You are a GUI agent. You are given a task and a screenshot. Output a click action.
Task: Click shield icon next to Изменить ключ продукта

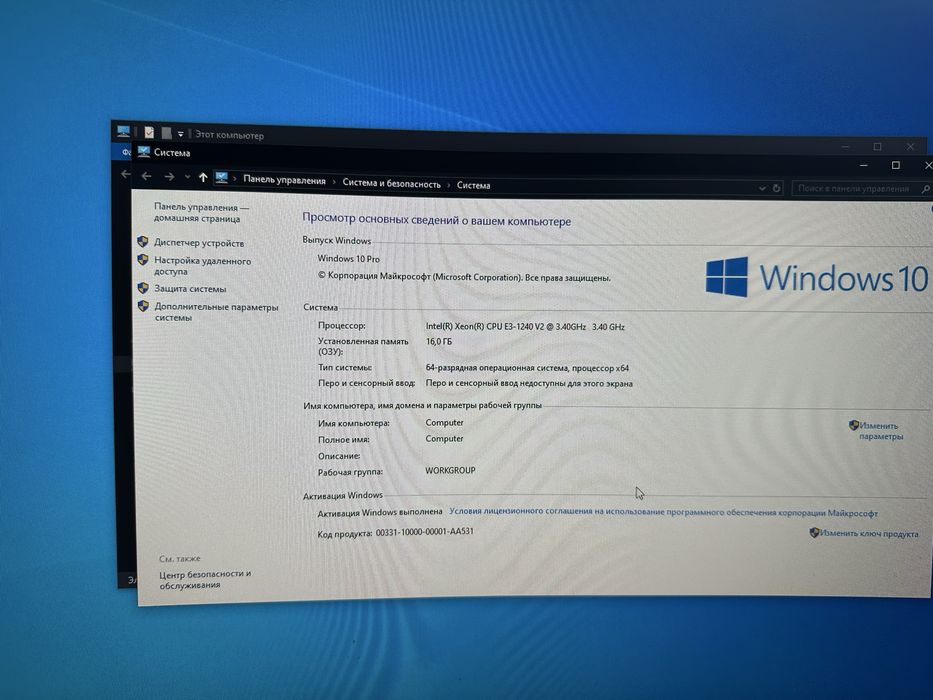pos(815,532)
